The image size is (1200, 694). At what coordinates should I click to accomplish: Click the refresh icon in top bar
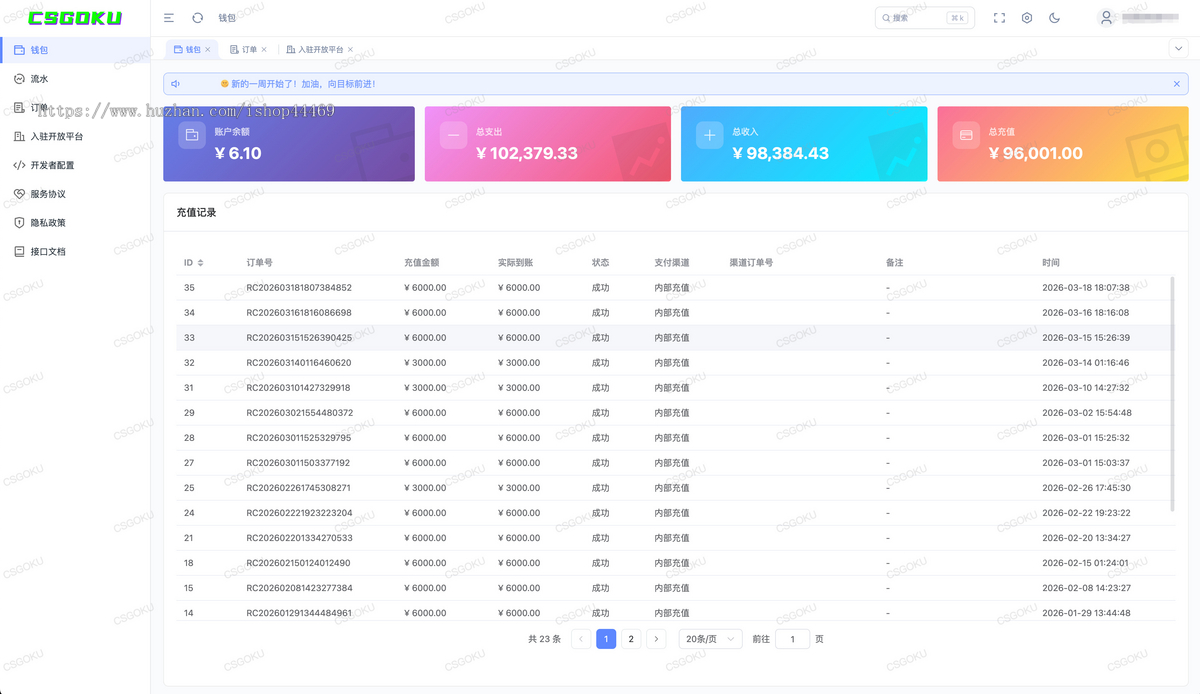pos(197,18)
